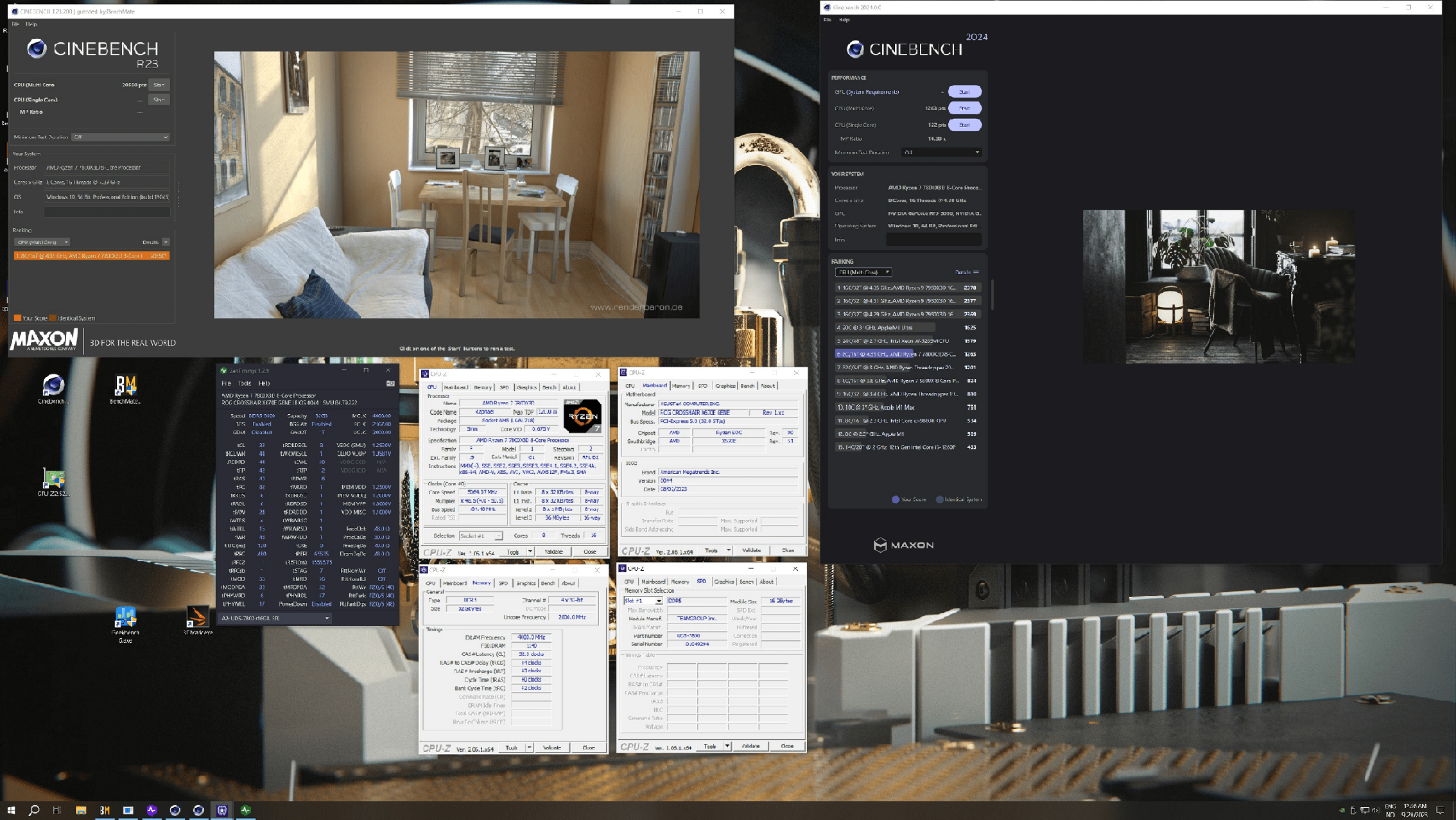Click the Cinebench 2024 logo sphere

854,49
